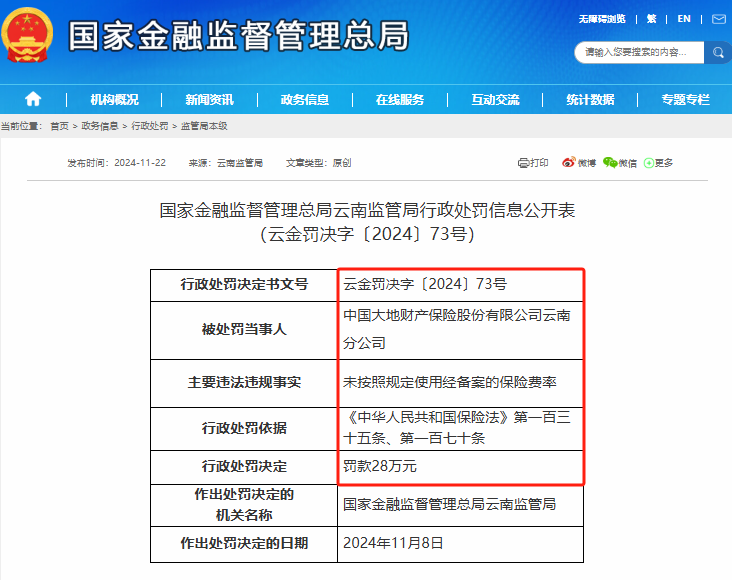The image size is (732, 580).
Task: Click row header 作出处罚决定的机关名称
Action: click(244, 504)
